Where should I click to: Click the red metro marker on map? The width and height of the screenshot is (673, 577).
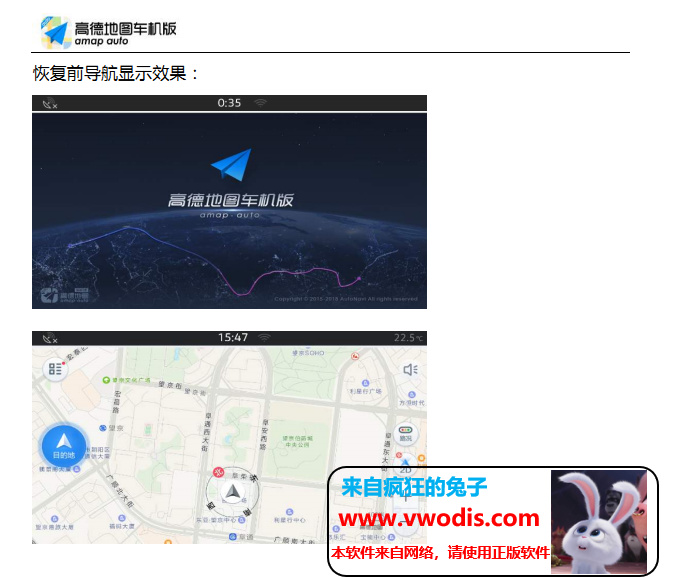[x=218, y=471]
